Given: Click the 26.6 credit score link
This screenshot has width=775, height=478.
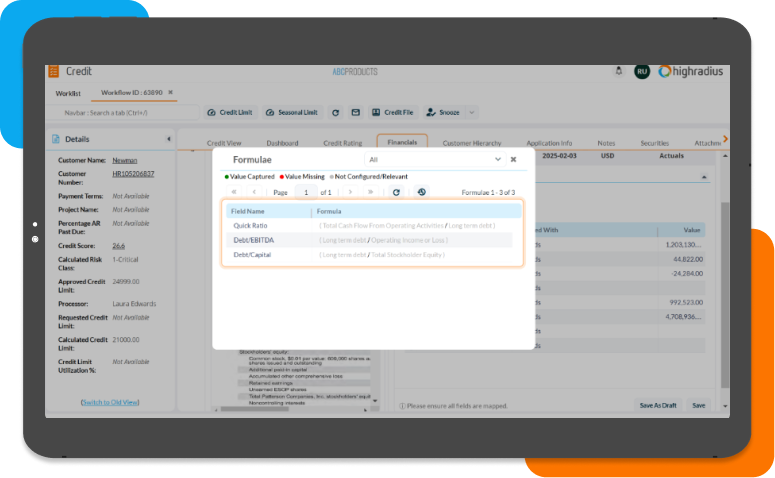Looking at the screenshot, I should [x=119, y=246].
